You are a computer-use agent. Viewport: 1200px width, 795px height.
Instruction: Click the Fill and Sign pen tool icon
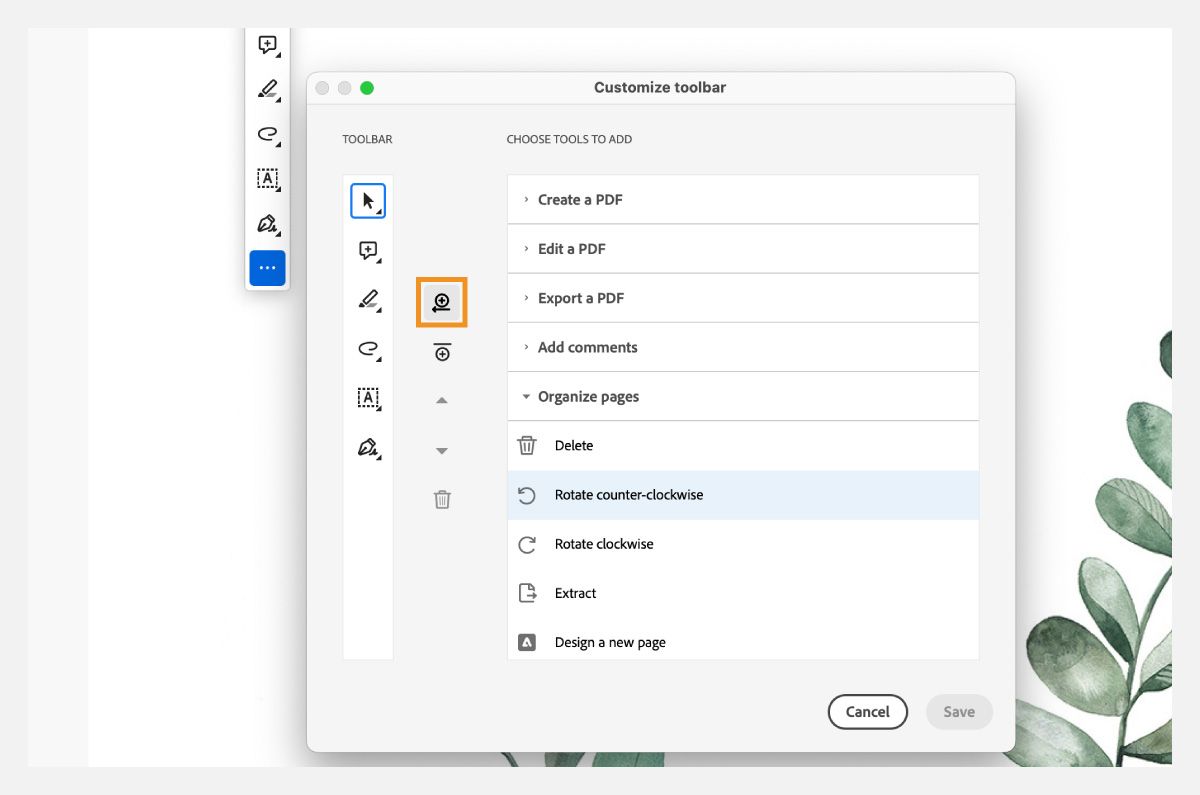pyautogui.click(x=368, y=447)
